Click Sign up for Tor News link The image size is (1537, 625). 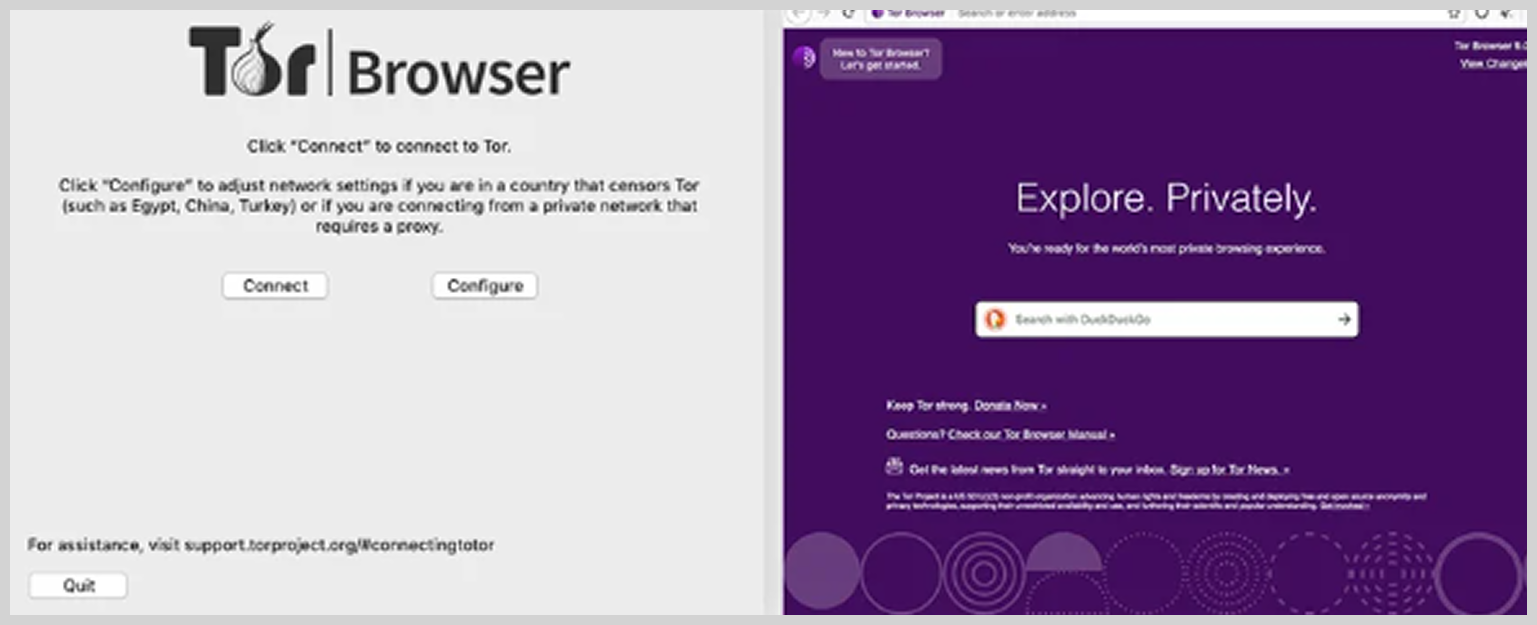pos(1229,469)
